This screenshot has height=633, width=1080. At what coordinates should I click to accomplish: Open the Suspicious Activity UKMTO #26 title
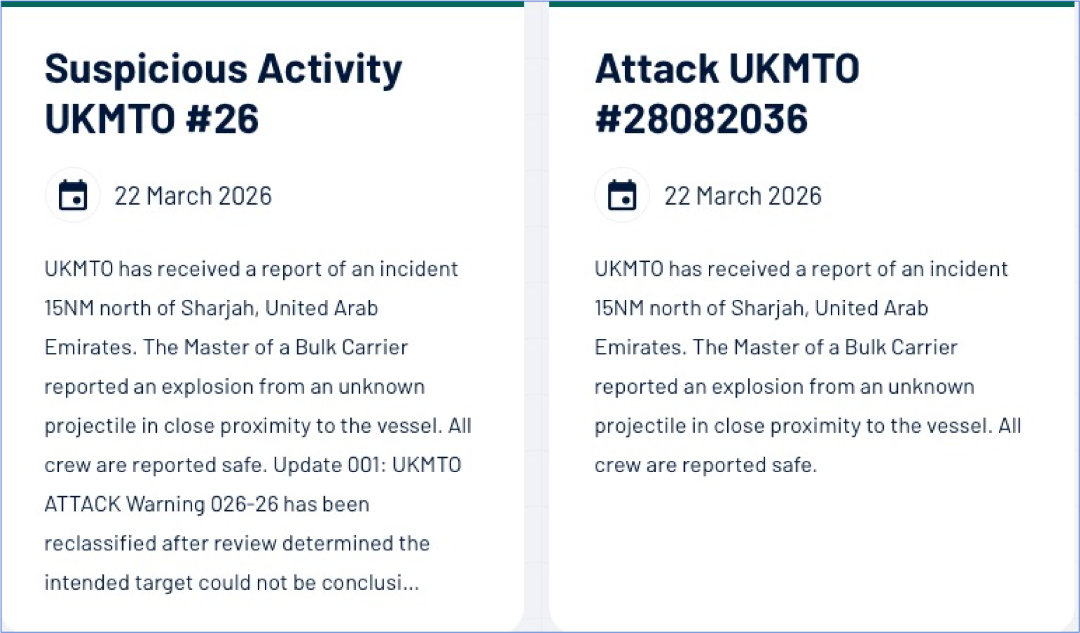tap(223, 94)
